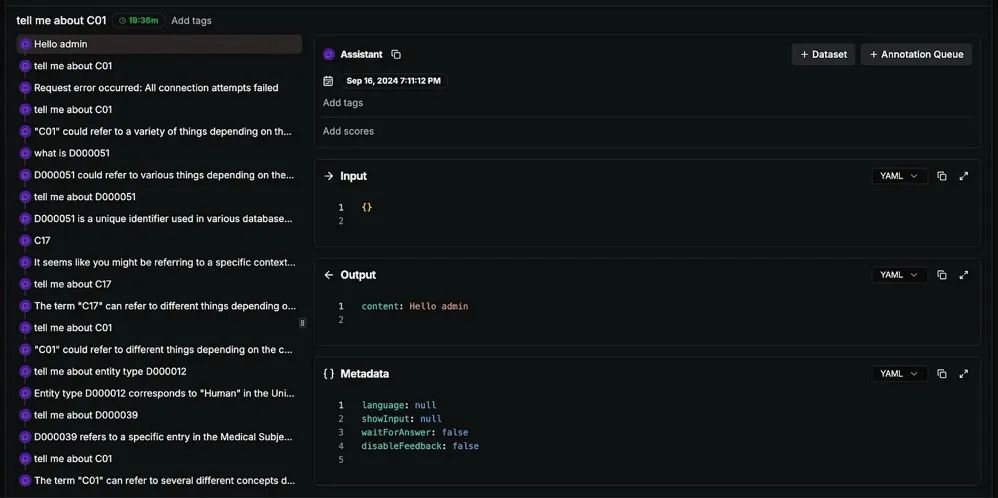Click Add scores in the Assistant panel
The width and height of the screenshot is (998, 498).
point(348,131)
